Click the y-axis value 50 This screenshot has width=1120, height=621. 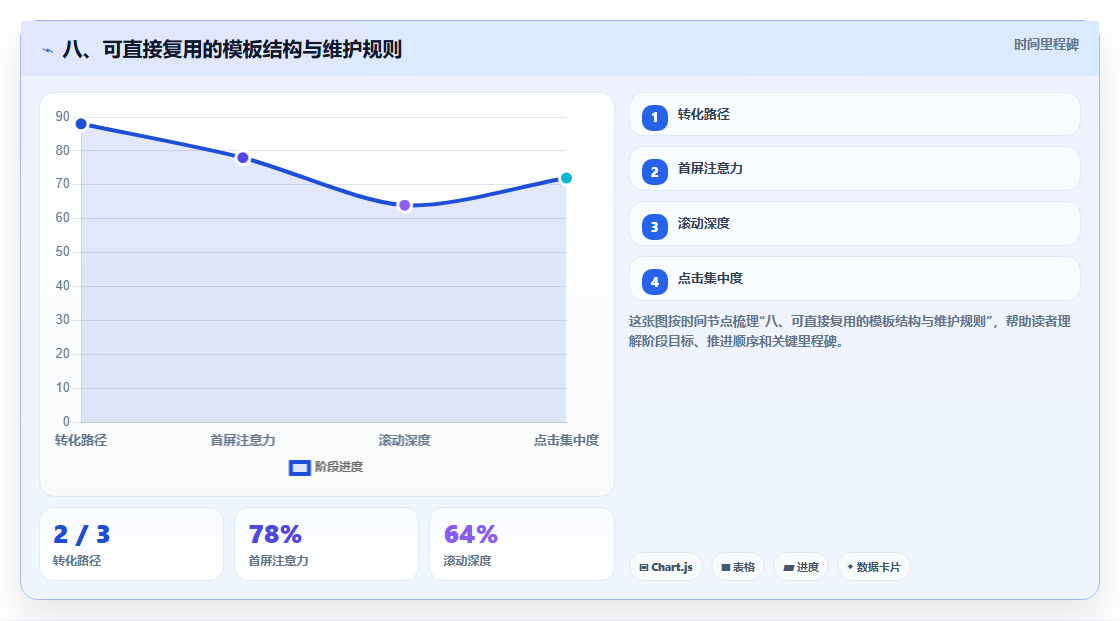(63, 252)
